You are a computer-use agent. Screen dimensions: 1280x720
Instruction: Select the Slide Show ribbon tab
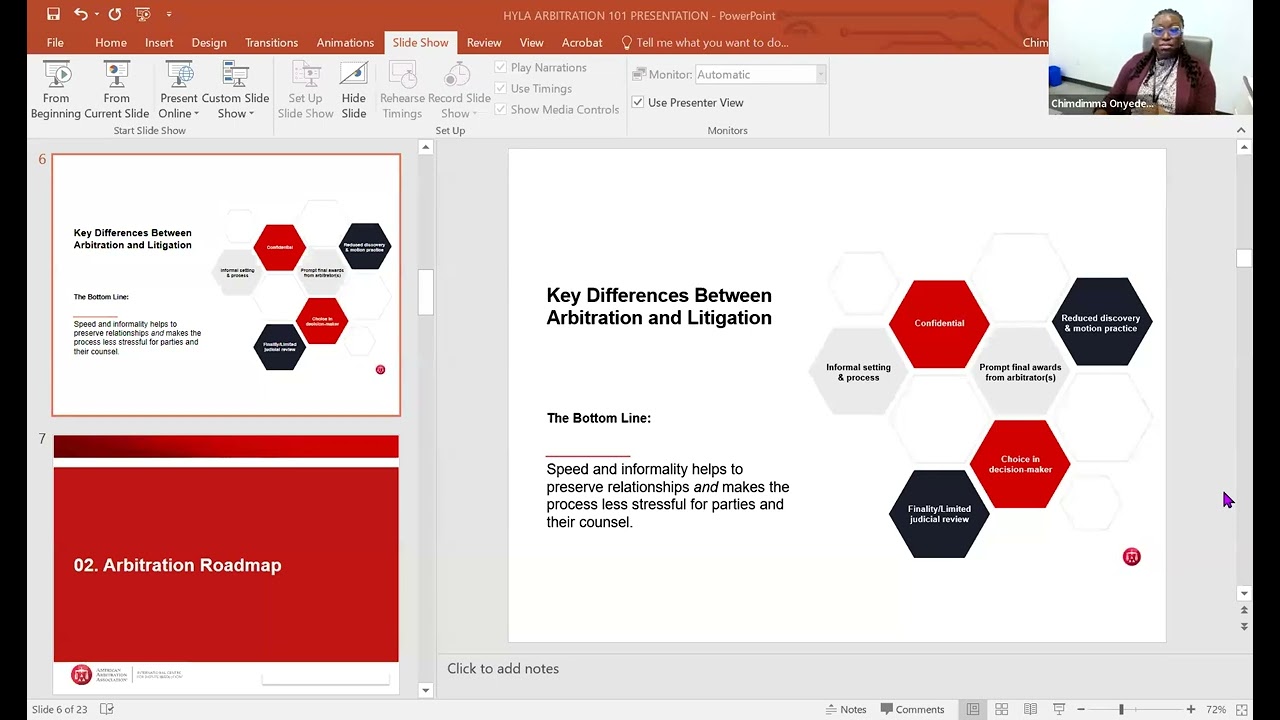click(x=420, y=42)
